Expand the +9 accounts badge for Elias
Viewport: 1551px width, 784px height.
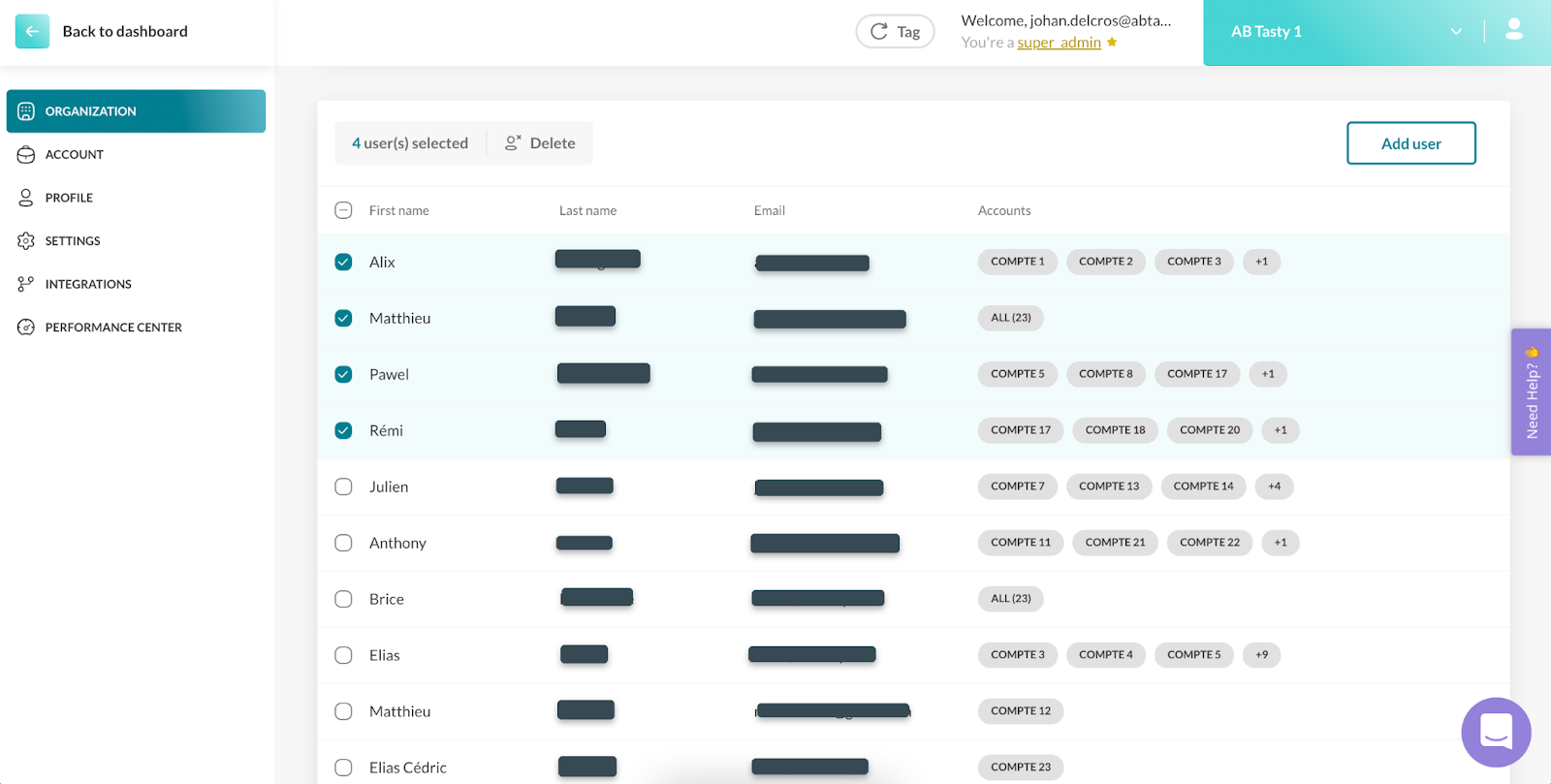point(1261,655)
